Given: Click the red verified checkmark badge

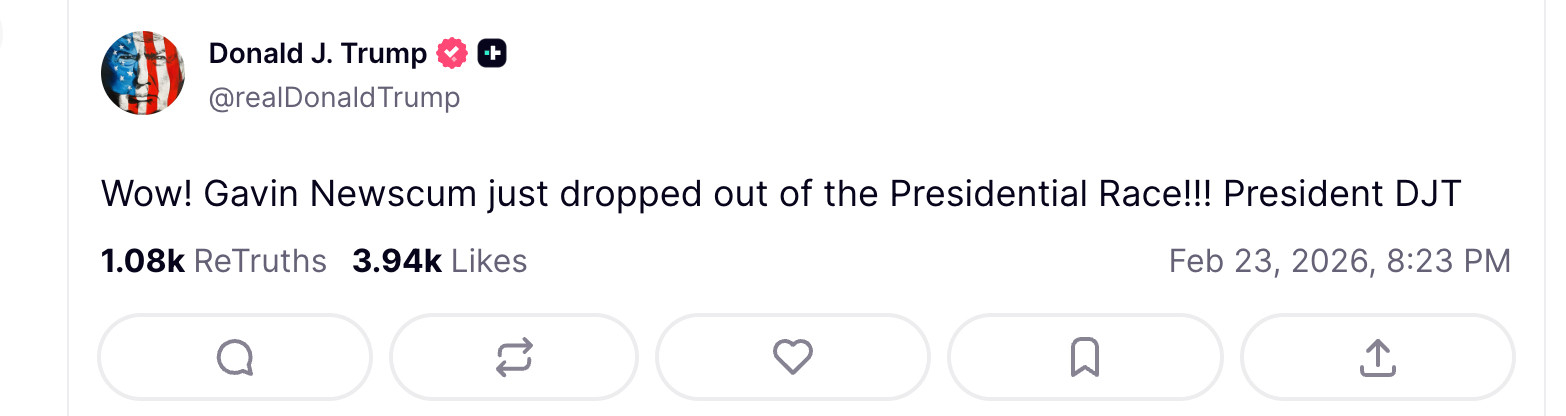Looking at the screenshot, I should pos(452,54).
